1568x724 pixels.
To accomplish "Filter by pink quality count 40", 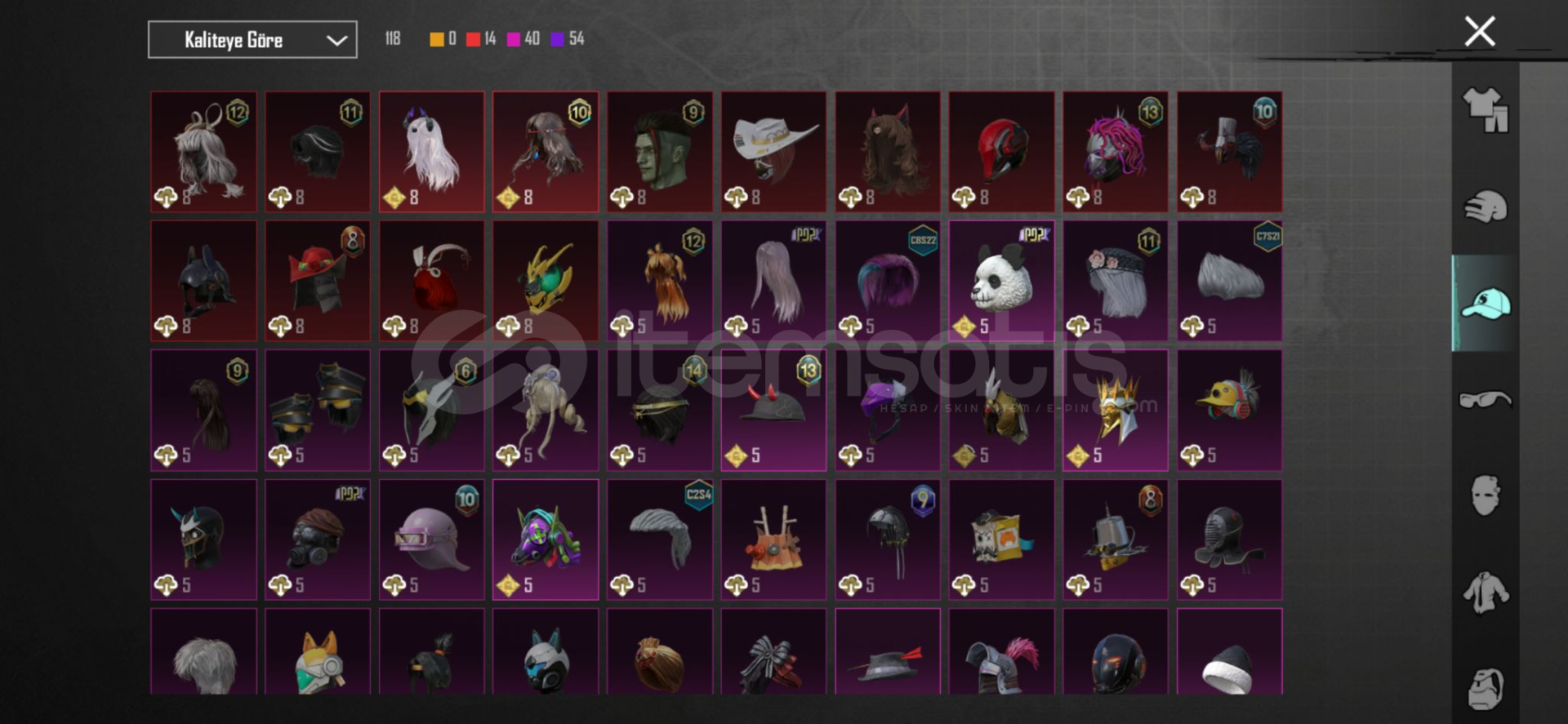I will point(523,38).
